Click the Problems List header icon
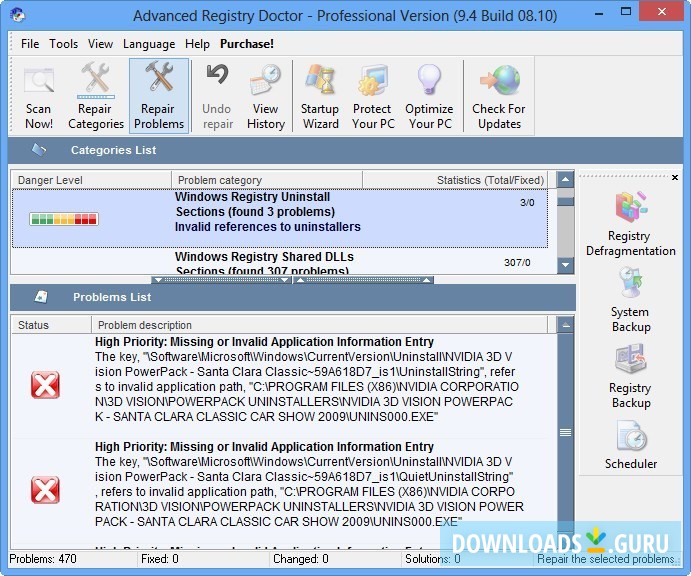Viewport: 691px width, 576px height. [x=41, y=297]
